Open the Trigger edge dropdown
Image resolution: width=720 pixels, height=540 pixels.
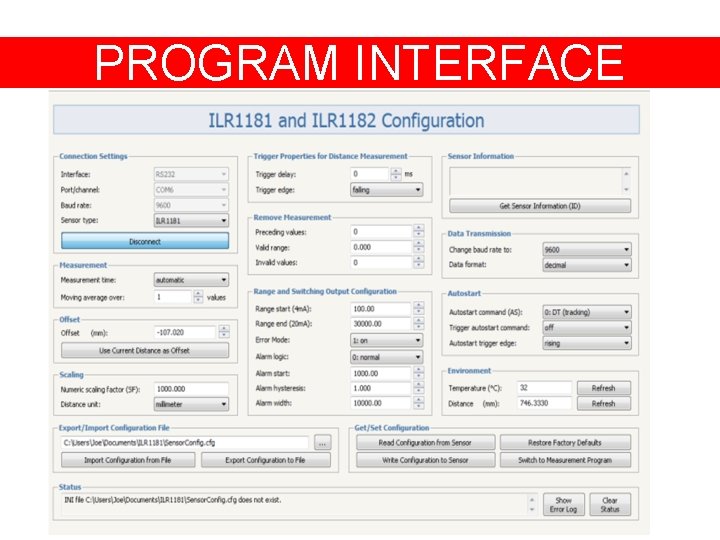[x=386, y=190]
